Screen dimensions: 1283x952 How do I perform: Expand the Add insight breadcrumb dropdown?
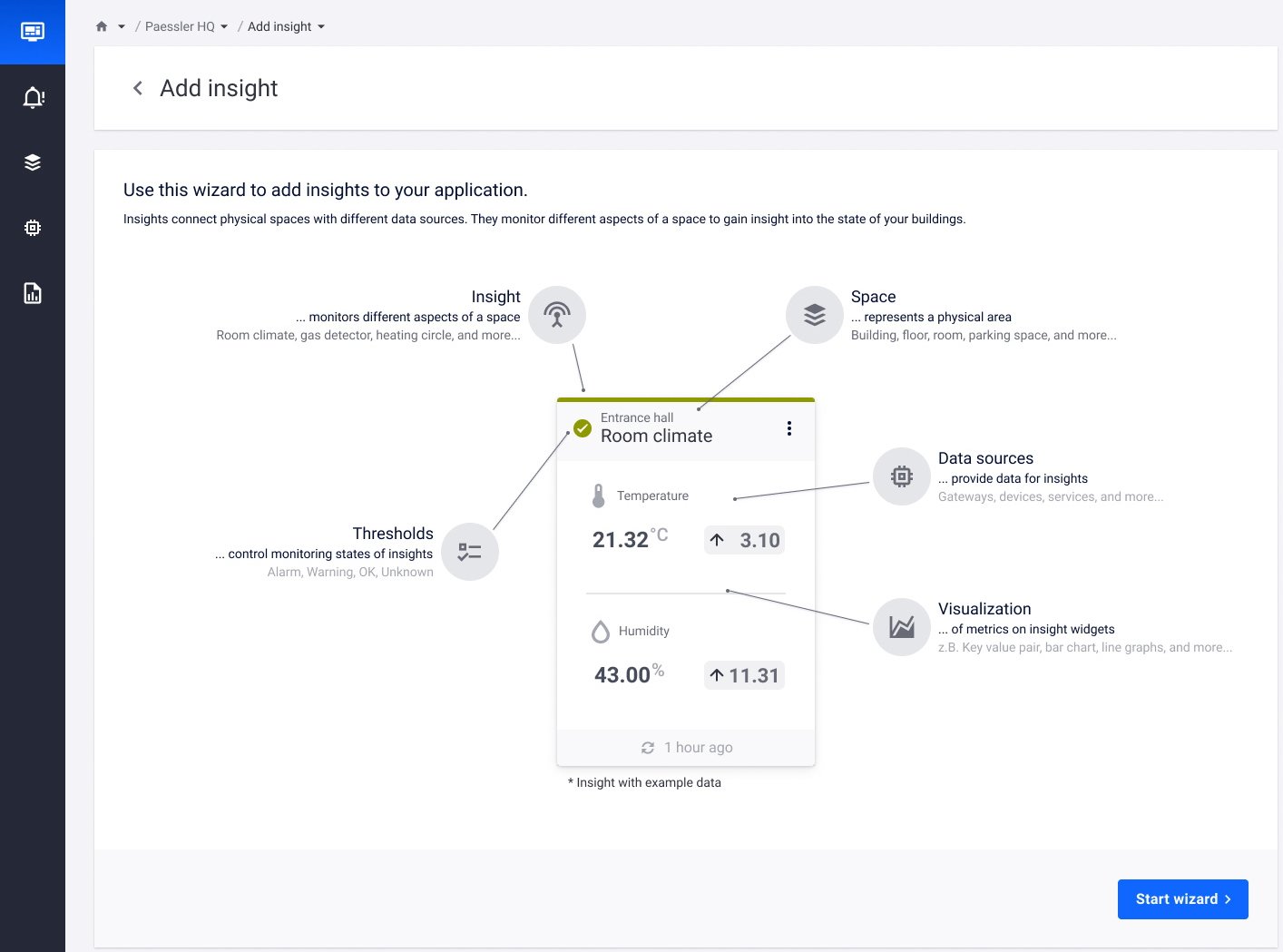pyautogui.click(x=321, y=27)
